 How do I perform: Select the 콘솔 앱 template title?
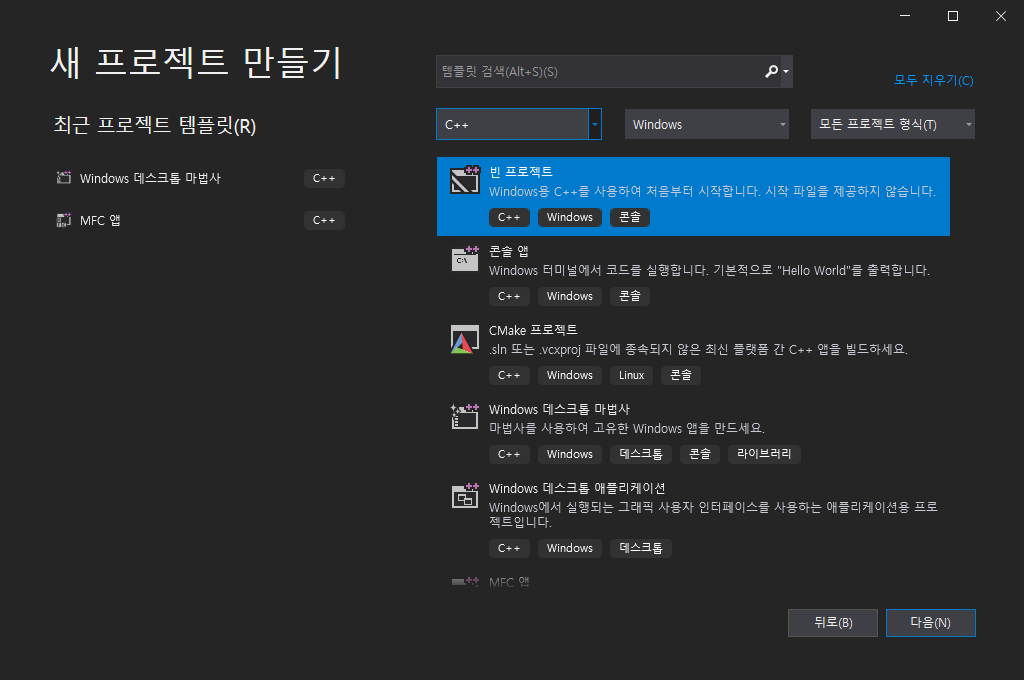pyautogui.click(x=509, y=251)
